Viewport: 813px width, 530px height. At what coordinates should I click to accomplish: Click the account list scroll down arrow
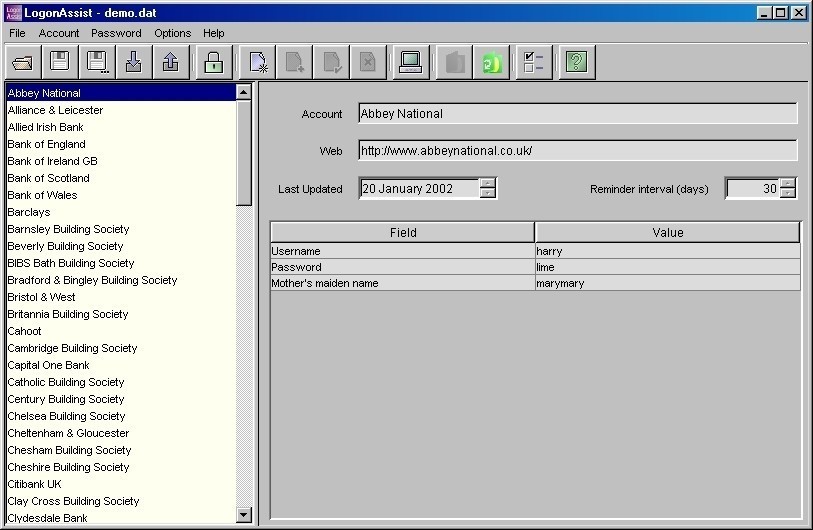click(244, 515)
